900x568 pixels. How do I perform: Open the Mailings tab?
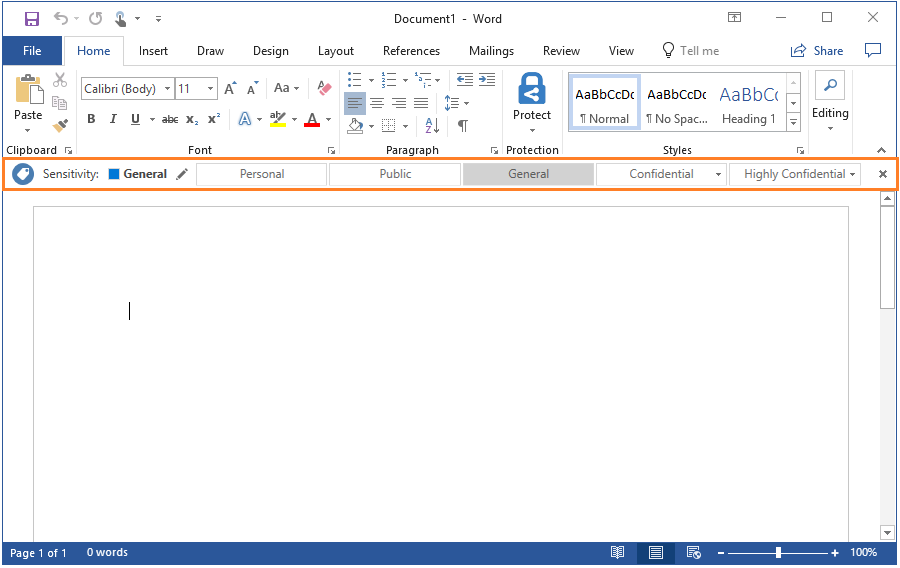(x=491, y=50)
